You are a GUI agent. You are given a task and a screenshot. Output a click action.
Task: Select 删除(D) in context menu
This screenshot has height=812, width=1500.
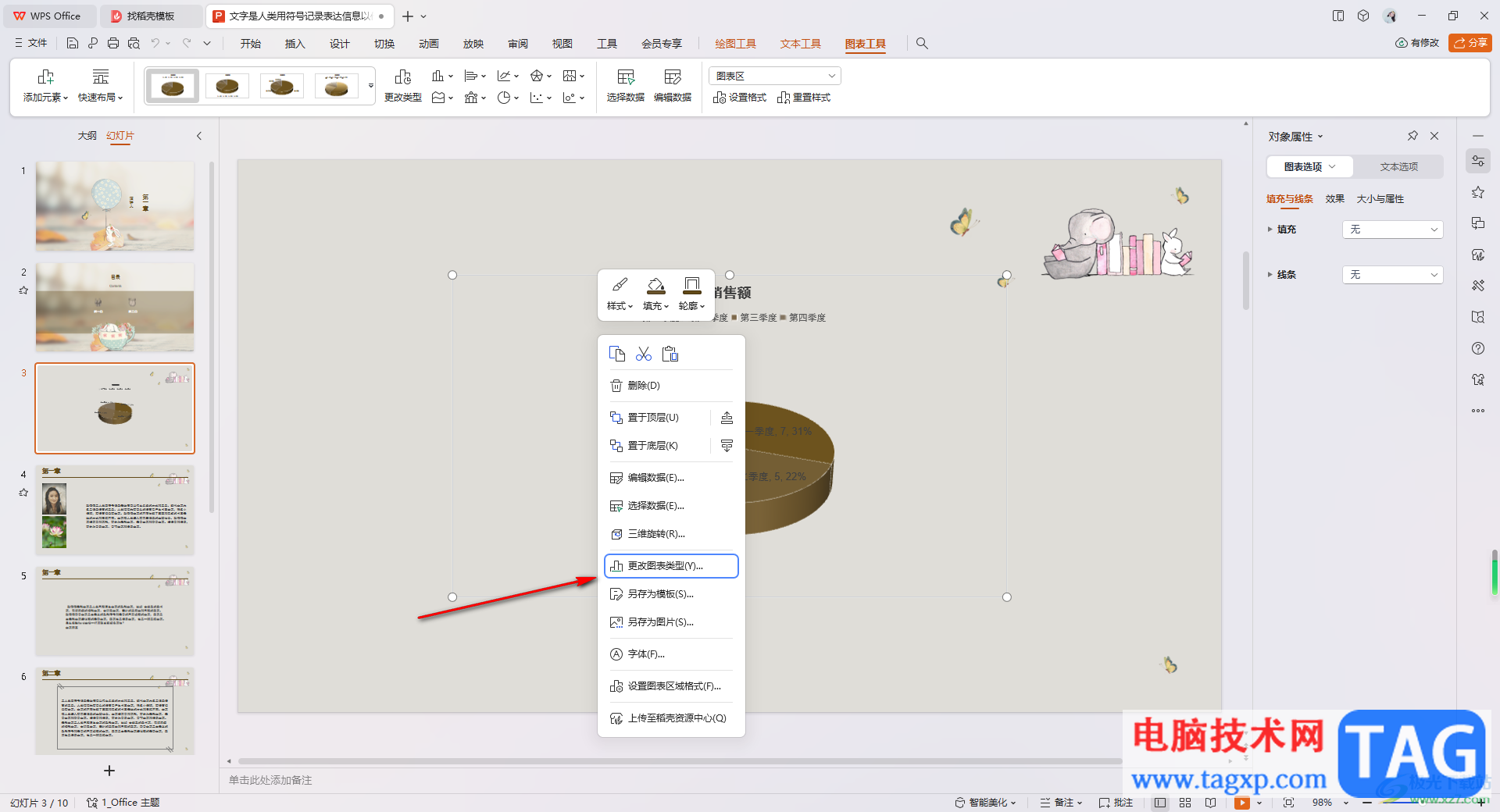[x=671, y=386]
